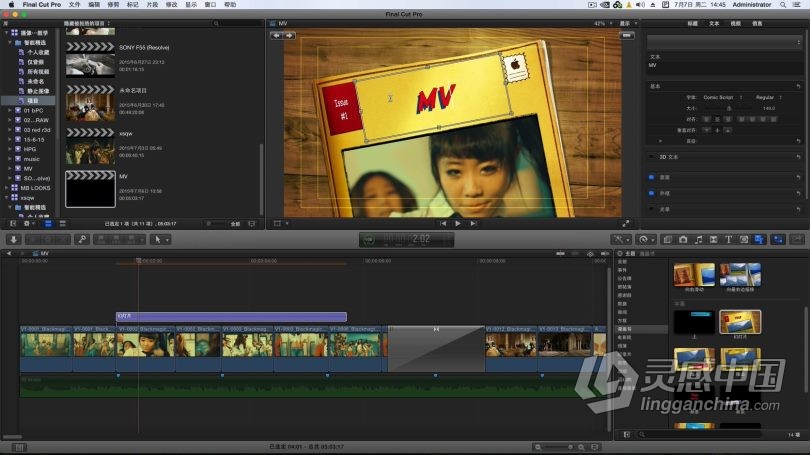Open the titles T browser
The height and width of the screenshot is (455, 810).
click(x=728, y=239)
